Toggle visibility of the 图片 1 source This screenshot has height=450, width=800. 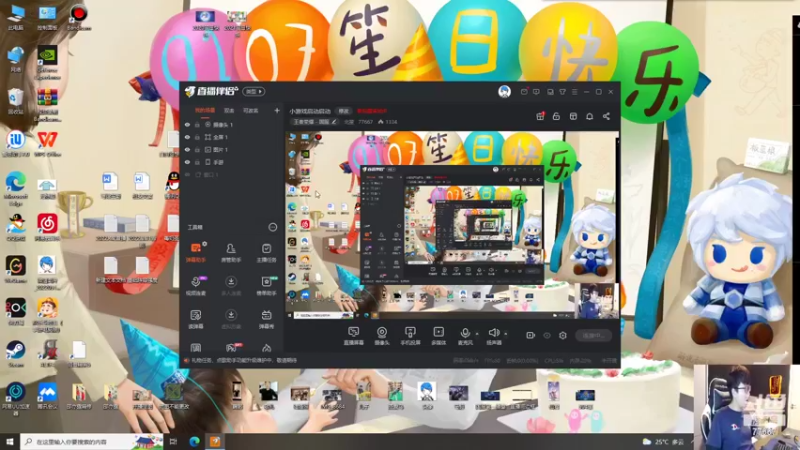tap(187, 149)
